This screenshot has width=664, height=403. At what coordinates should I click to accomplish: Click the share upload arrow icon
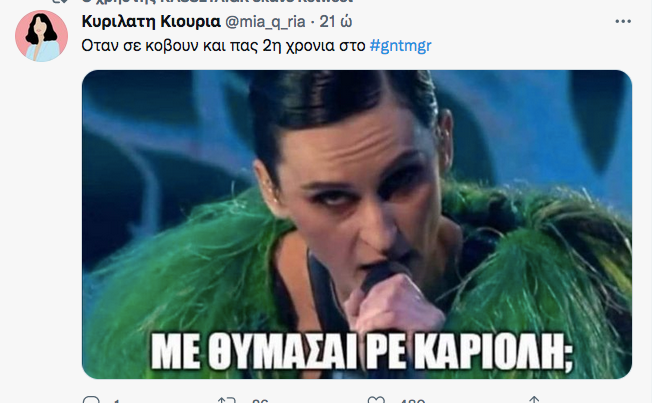click(534, 400)
